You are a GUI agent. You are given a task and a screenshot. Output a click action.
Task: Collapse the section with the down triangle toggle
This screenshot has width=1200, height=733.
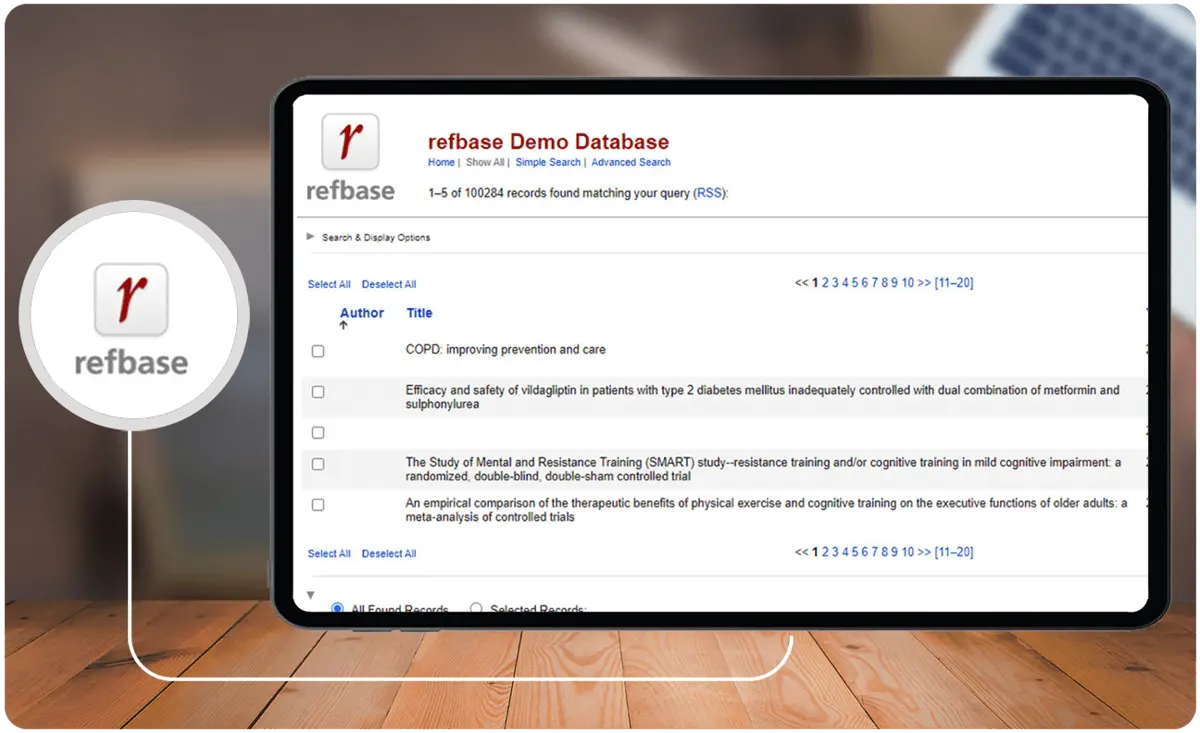310,595
